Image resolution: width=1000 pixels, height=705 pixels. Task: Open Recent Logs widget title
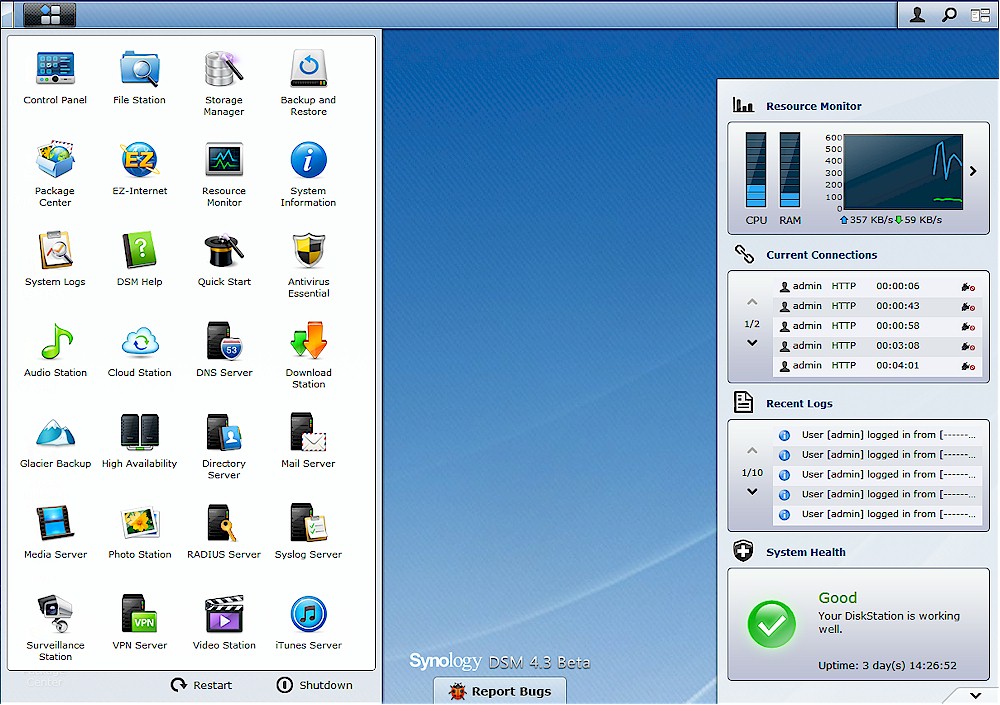click(x=799, y=404)
